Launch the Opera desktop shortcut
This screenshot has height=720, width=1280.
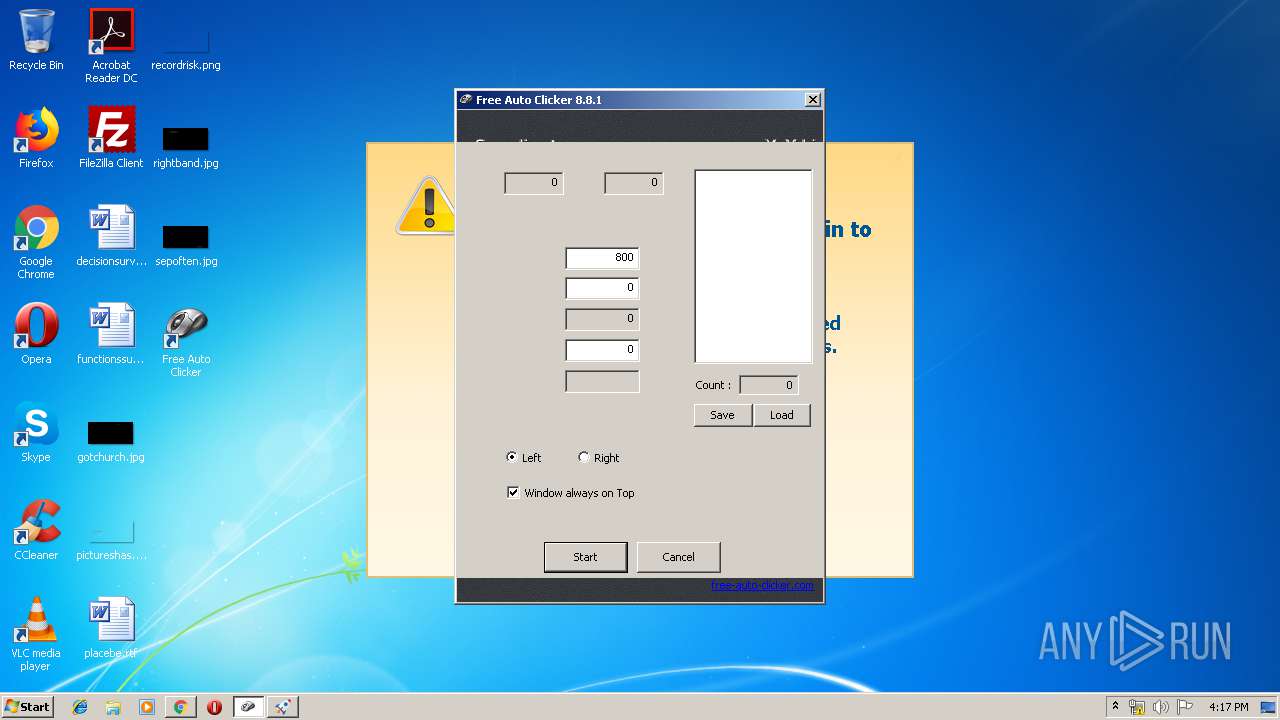(36, 334)
